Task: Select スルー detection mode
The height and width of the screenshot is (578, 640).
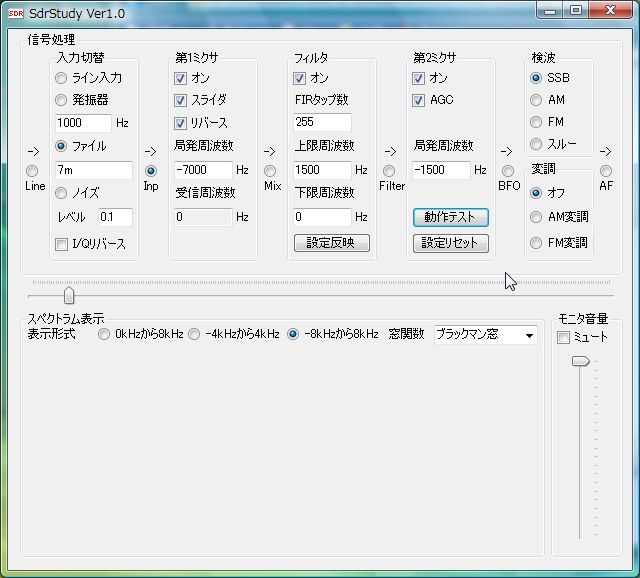Action: click(536, 144)
